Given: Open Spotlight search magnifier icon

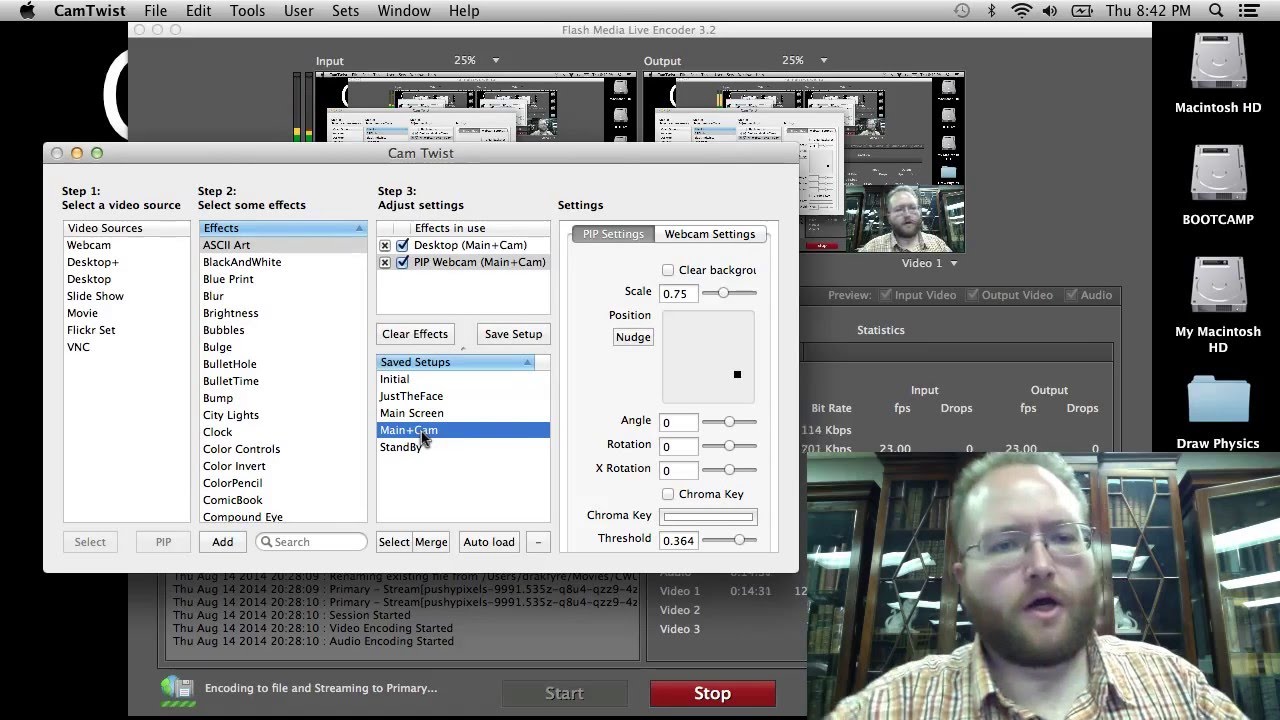Looking at the screenshot, I should (x=1216, y=11).
